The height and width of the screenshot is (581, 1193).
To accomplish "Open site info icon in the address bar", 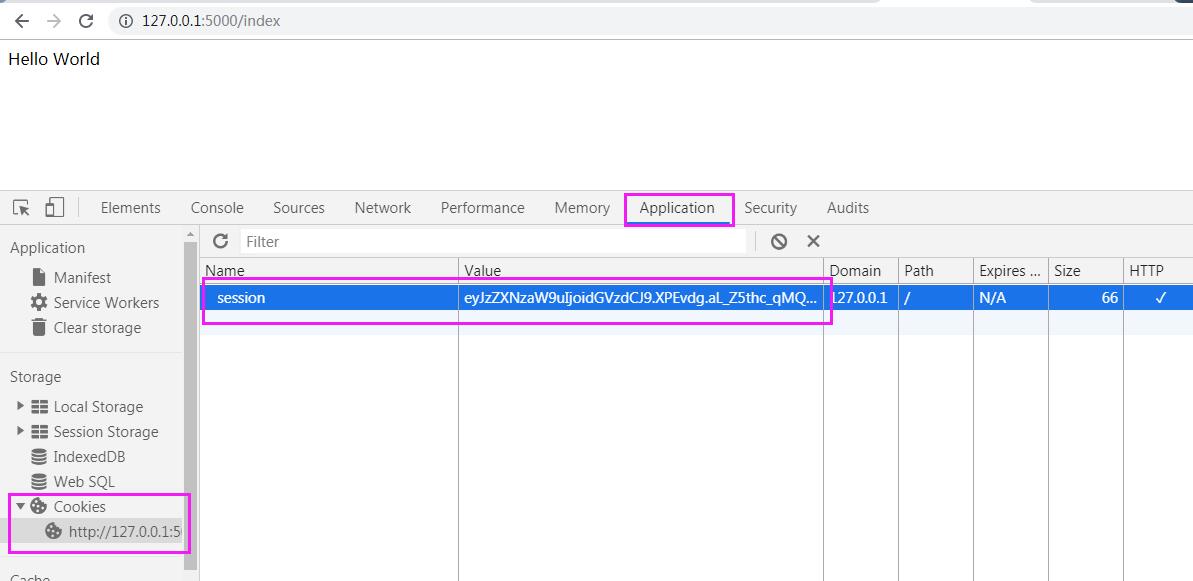I will [x=126, y=21].
